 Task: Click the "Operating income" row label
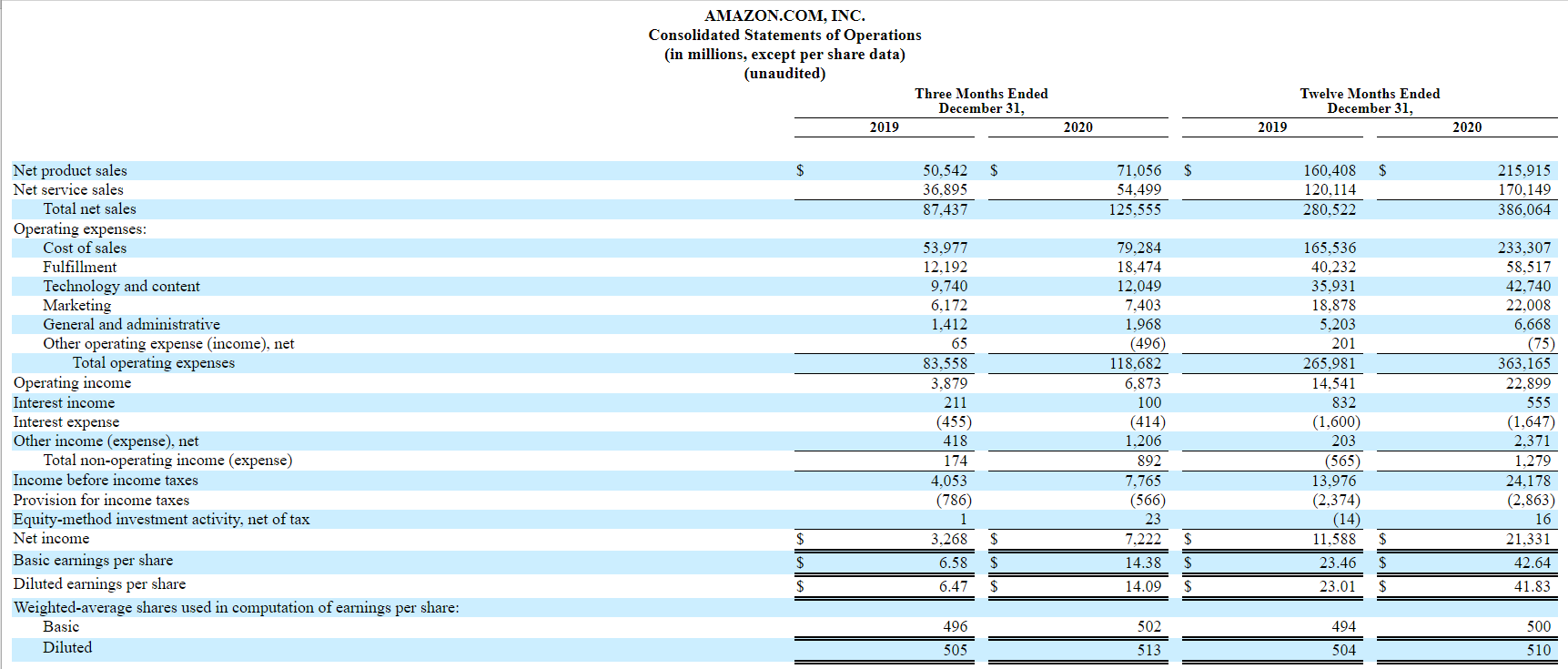(72, 382)
